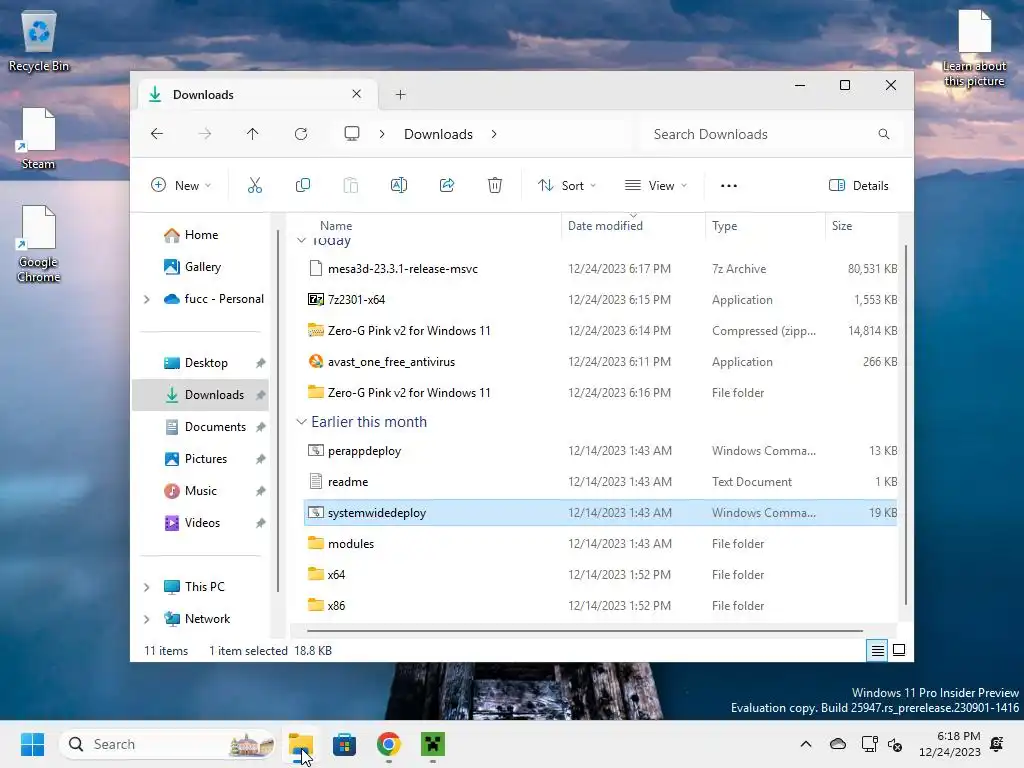Refresh the Downloads folder
The height and width of the screenshot is (768, 1024).
(x=301, y=134)
